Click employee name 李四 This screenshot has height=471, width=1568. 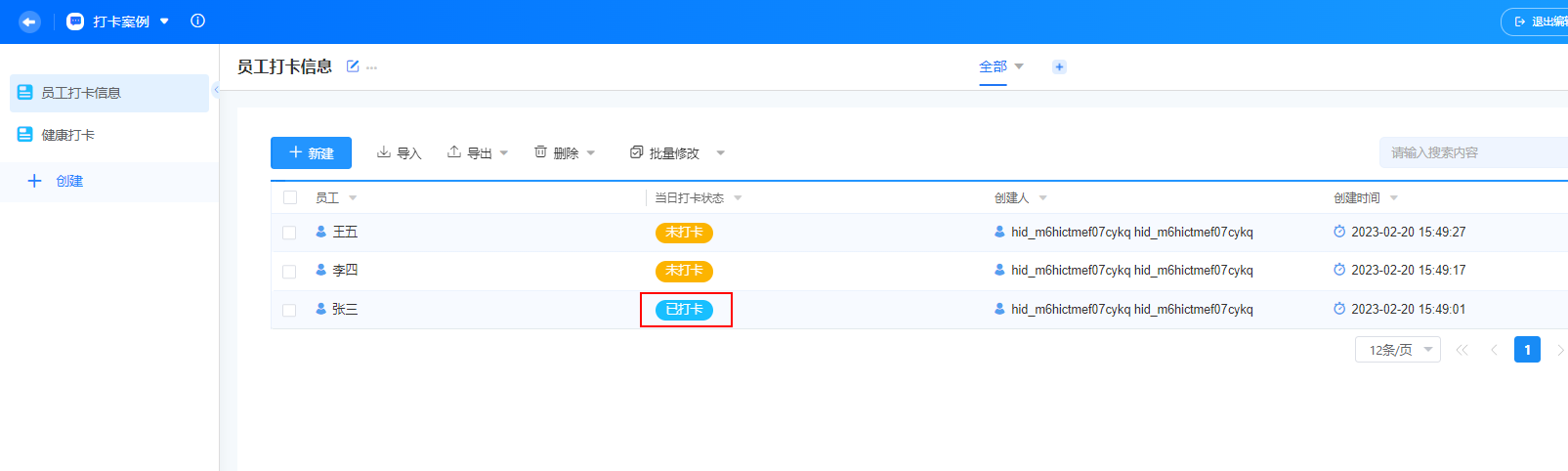coord(345,270)
